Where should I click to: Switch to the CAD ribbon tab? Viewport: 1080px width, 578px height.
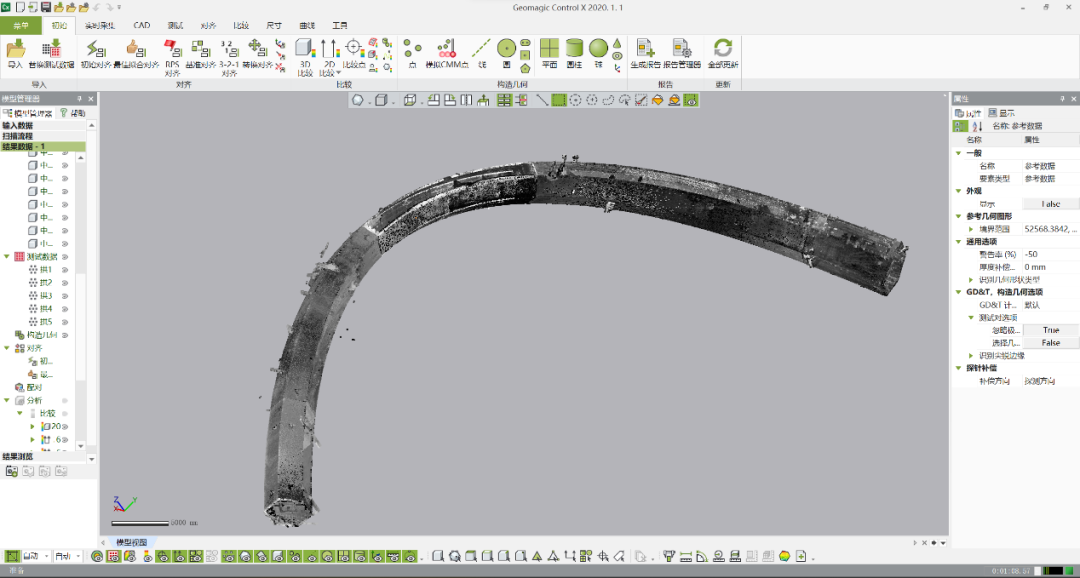point(142,25)
